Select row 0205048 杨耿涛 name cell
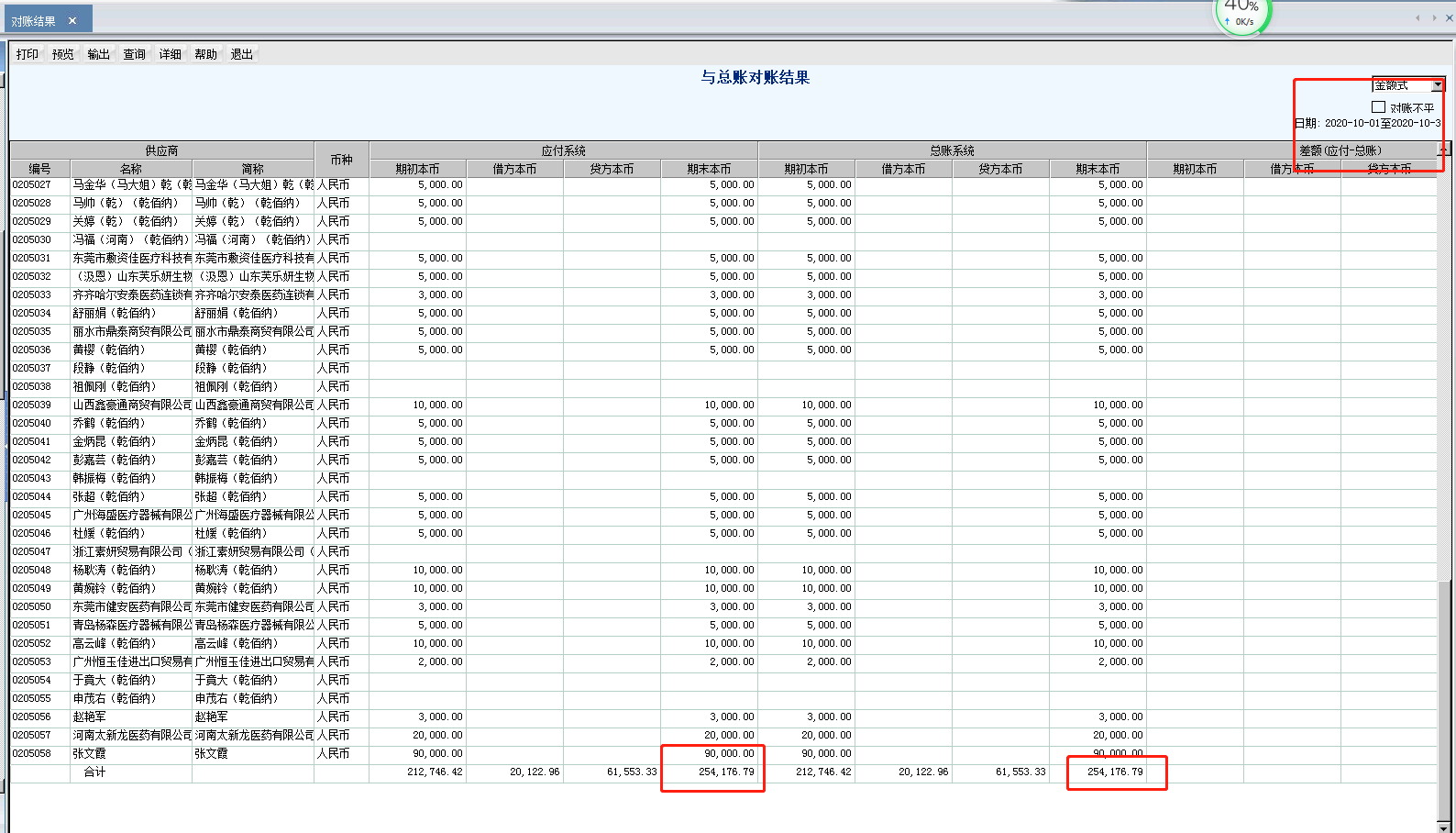The width and height of the screenshot is (1456, 833). coord(131,570)
